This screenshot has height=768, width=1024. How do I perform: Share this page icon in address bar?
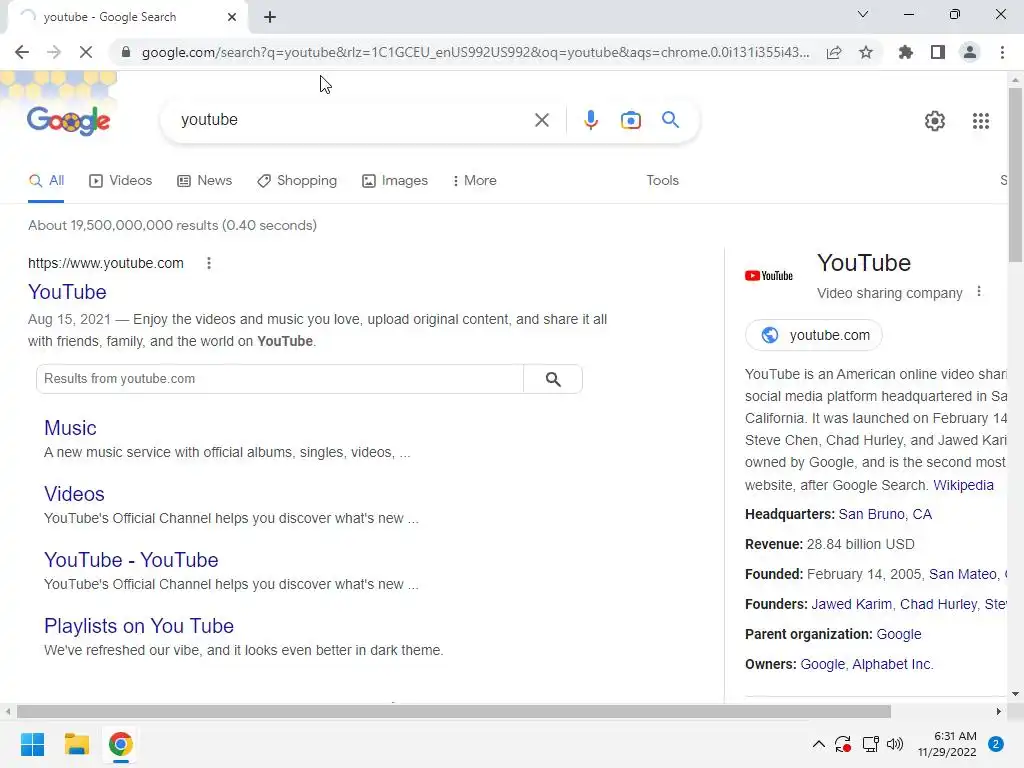point(834,52)
